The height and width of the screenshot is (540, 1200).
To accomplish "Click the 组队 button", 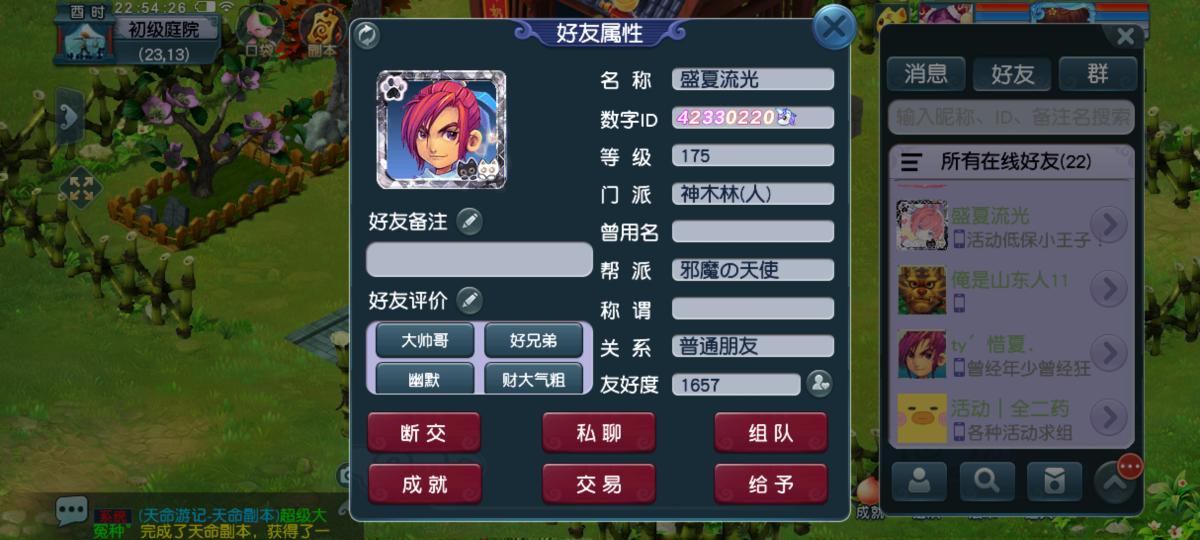I will pyautogui.click(x=771, y=433).
